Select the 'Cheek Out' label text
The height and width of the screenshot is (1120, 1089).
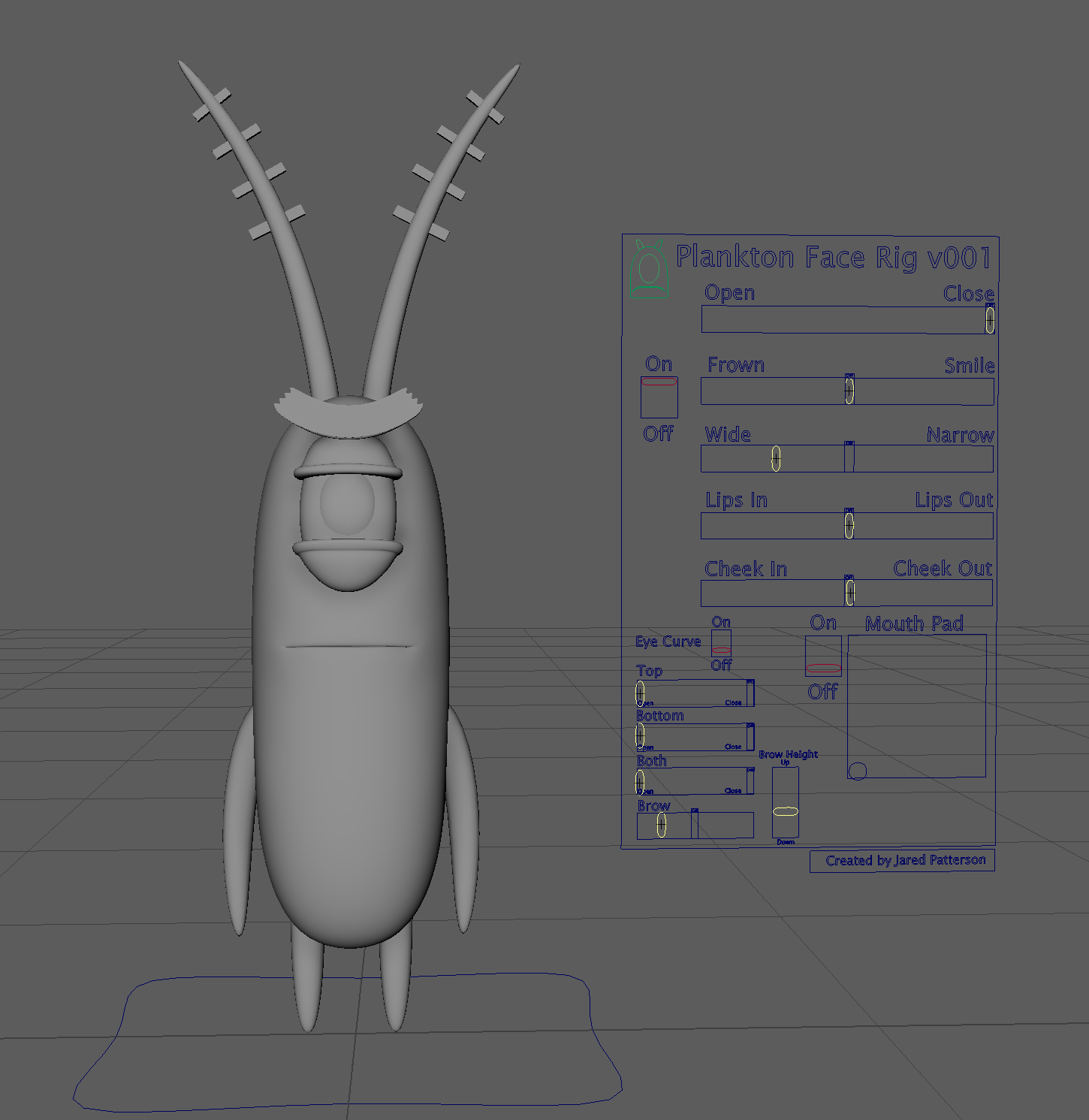pyautogui.click(x=943, y=569)
